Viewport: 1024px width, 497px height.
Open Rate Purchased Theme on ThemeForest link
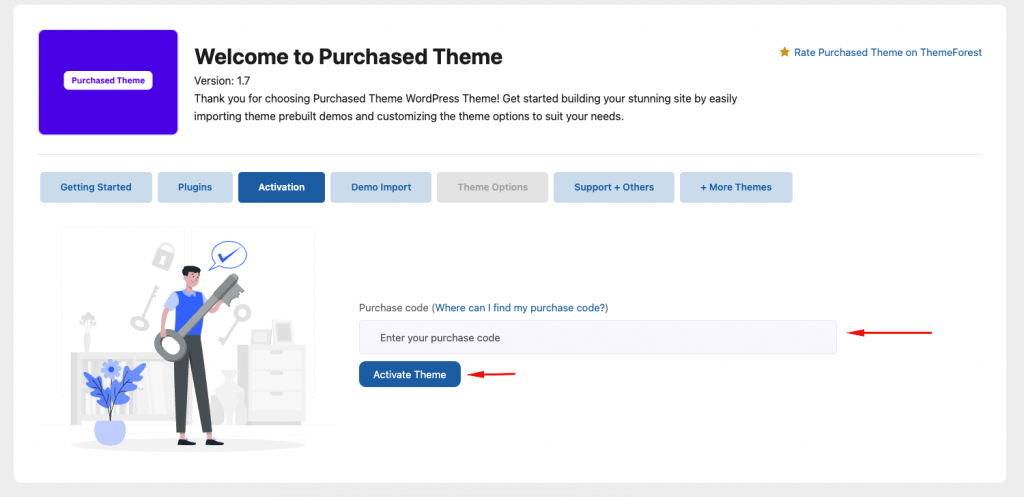tap(887, 52)
